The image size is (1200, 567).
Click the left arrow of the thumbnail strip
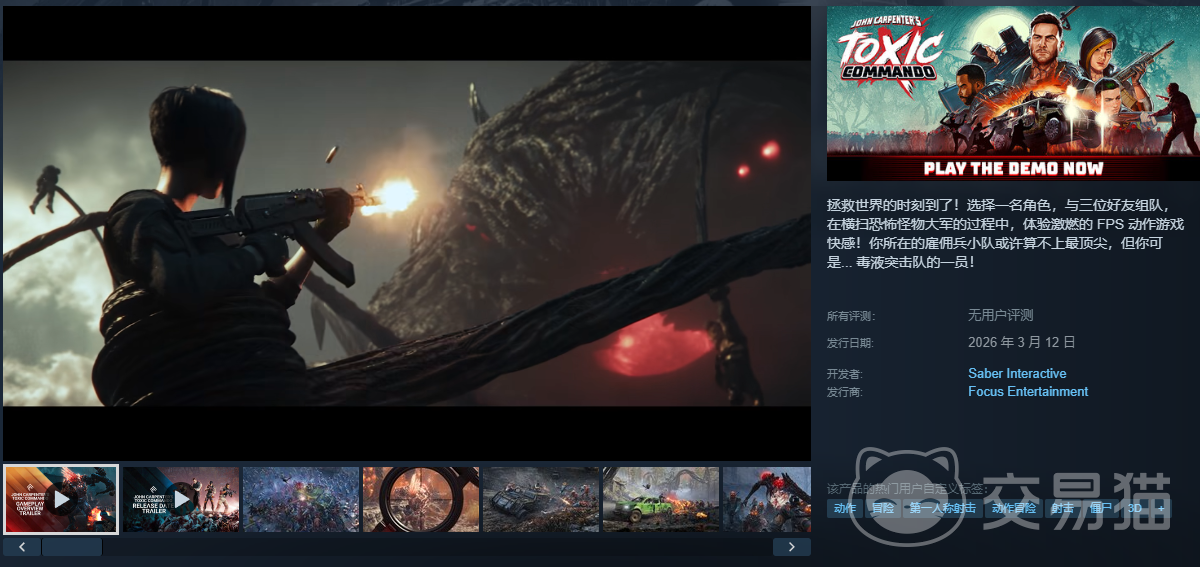(x=22, y=547)
